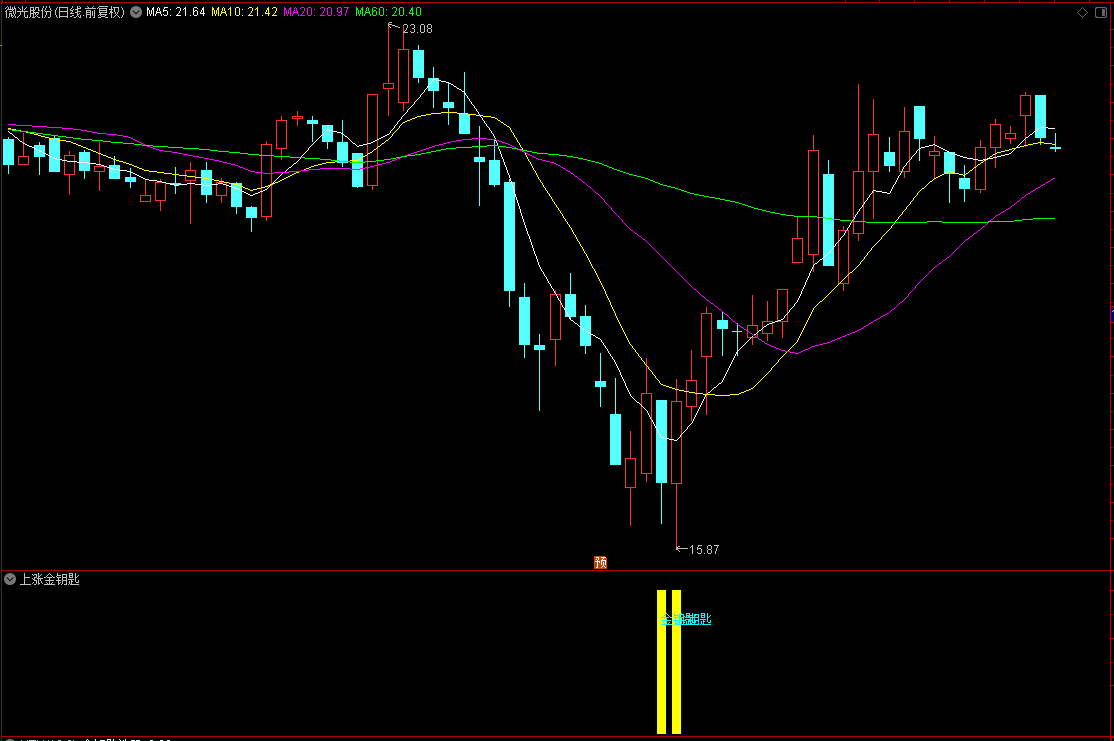
Task: Select the 上涨金钥匙 indicator name
Action: (x=49, y=579)
